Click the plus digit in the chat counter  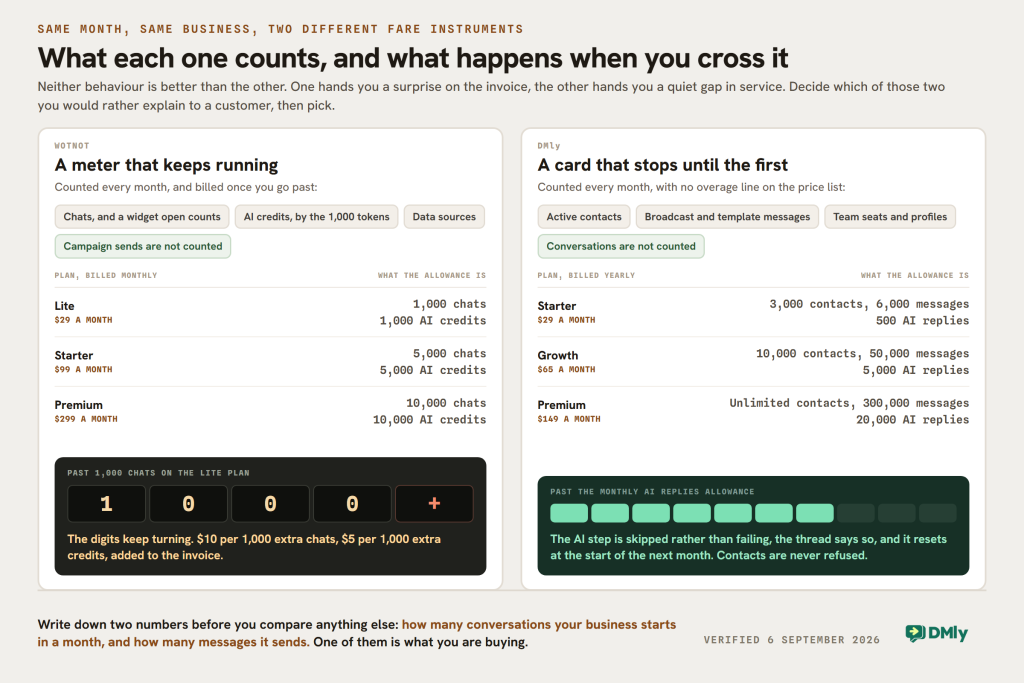[434, 503]
